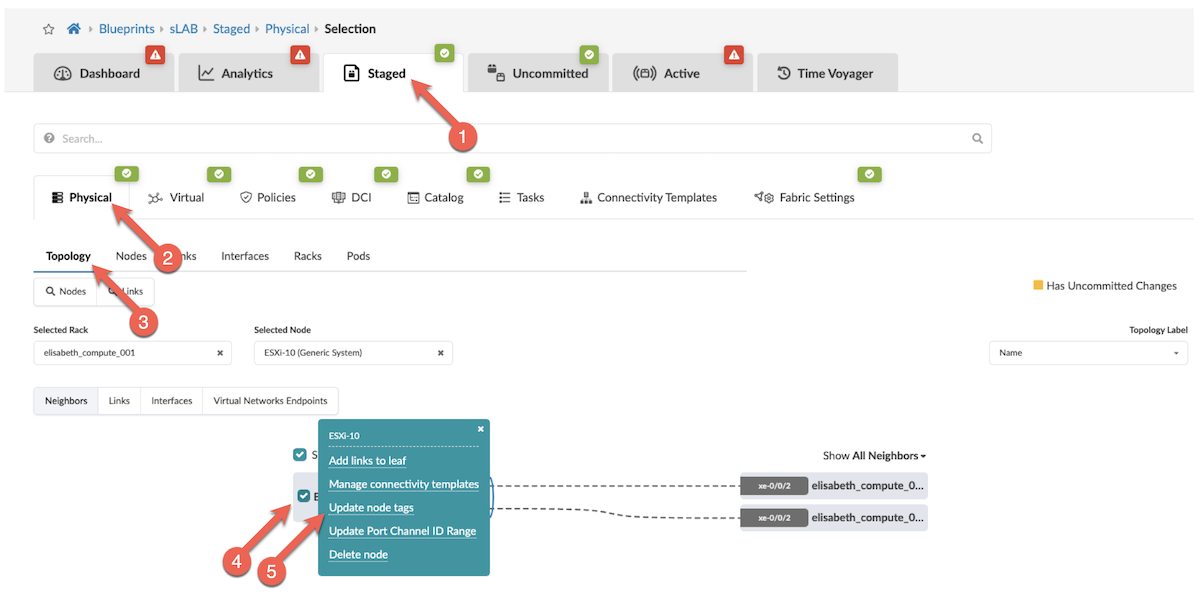Open the Active tab

click(682, 73)
